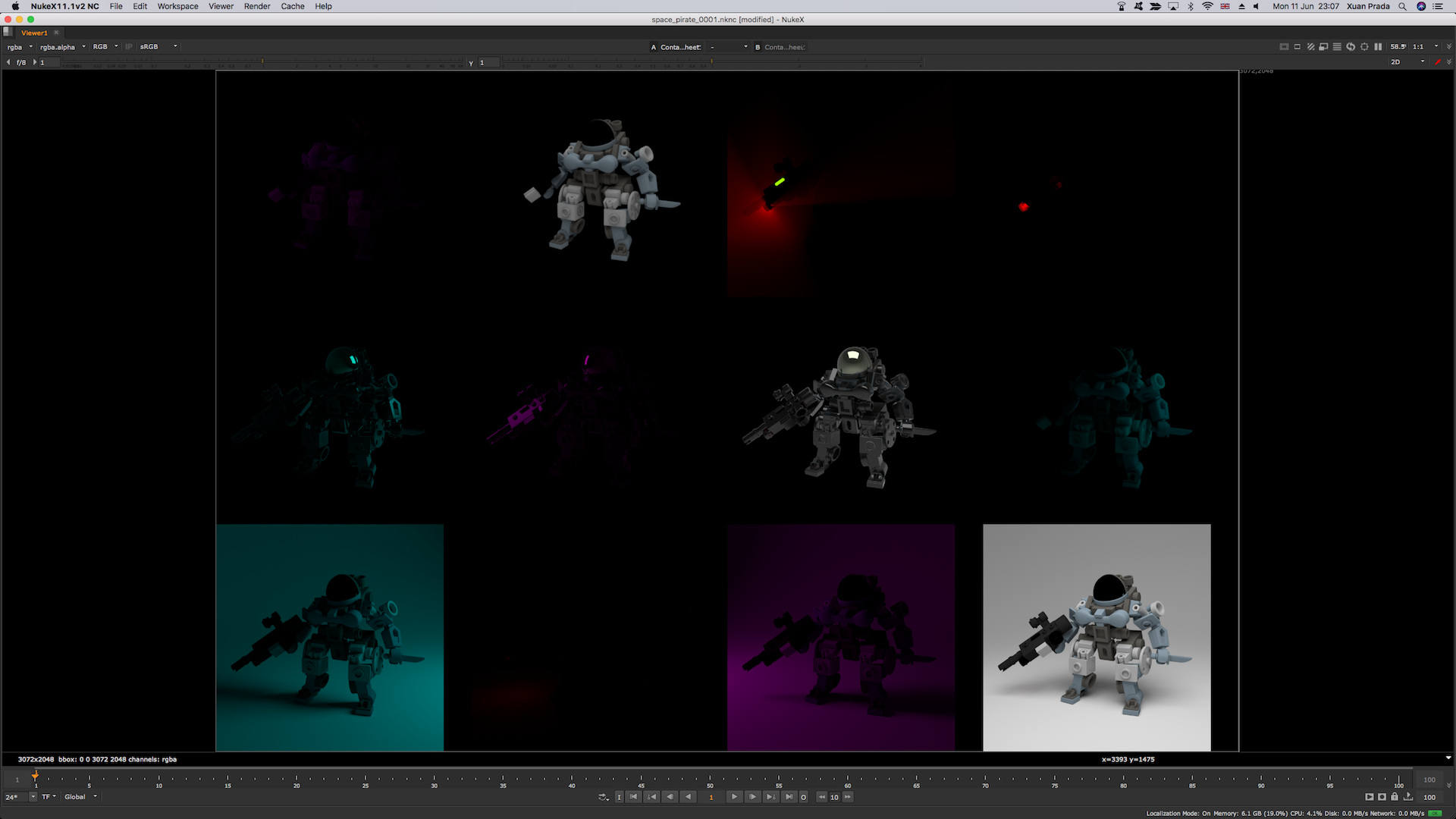Viewport: 1456px width, 819px height.
Task: Adjust the gamma slider in viewer
Action: (713, 63)
